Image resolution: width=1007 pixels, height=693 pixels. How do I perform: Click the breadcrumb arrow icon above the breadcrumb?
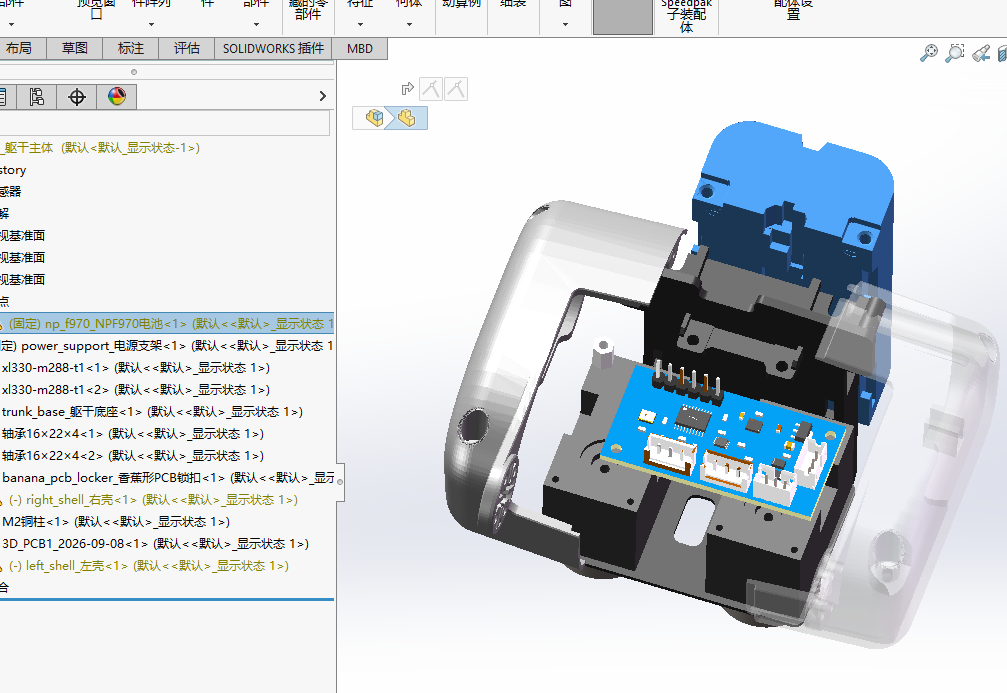[407, 89]
